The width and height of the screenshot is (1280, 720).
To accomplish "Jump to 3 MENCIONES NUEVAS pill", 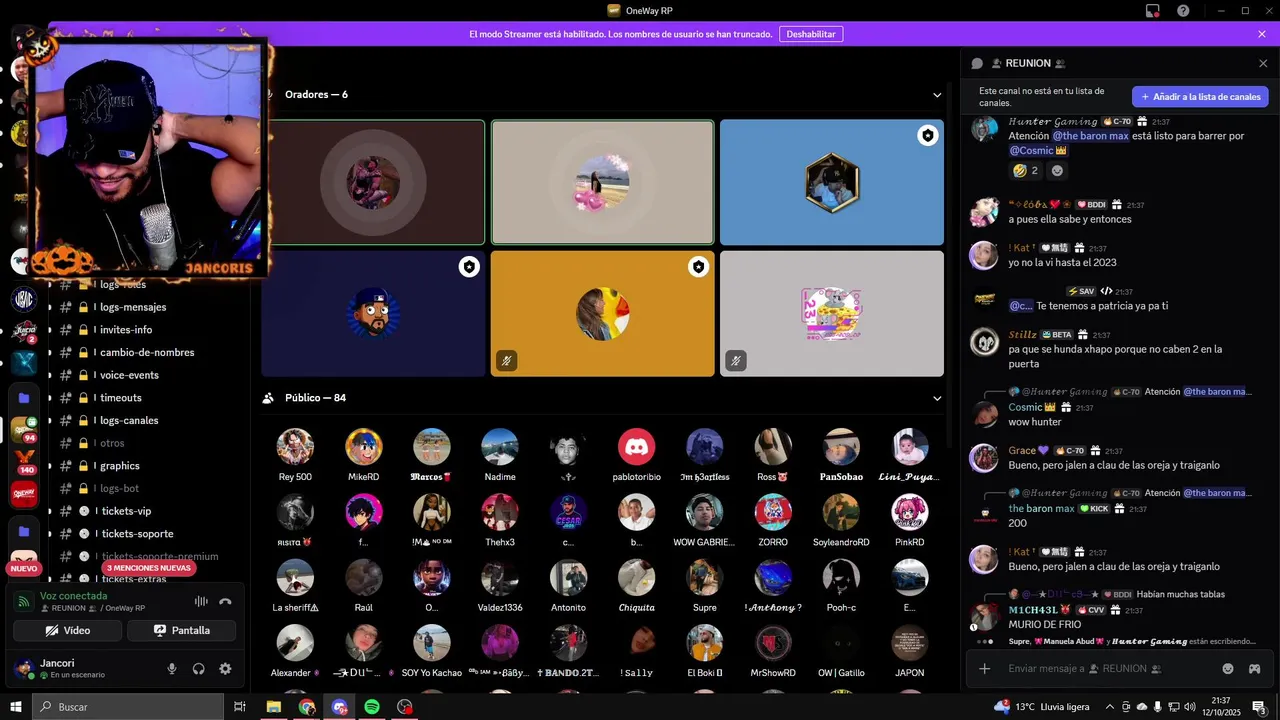I will click(148, 568).
